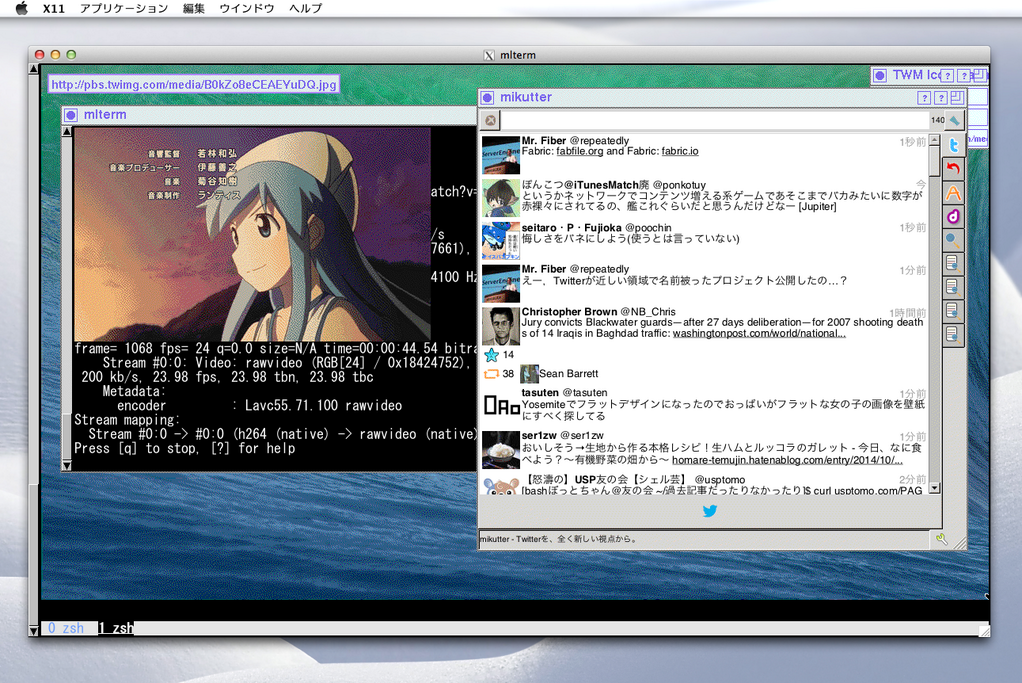Click the mikutter title bar label
Screen dimensions: 1022x683
[x=525, y=97]
